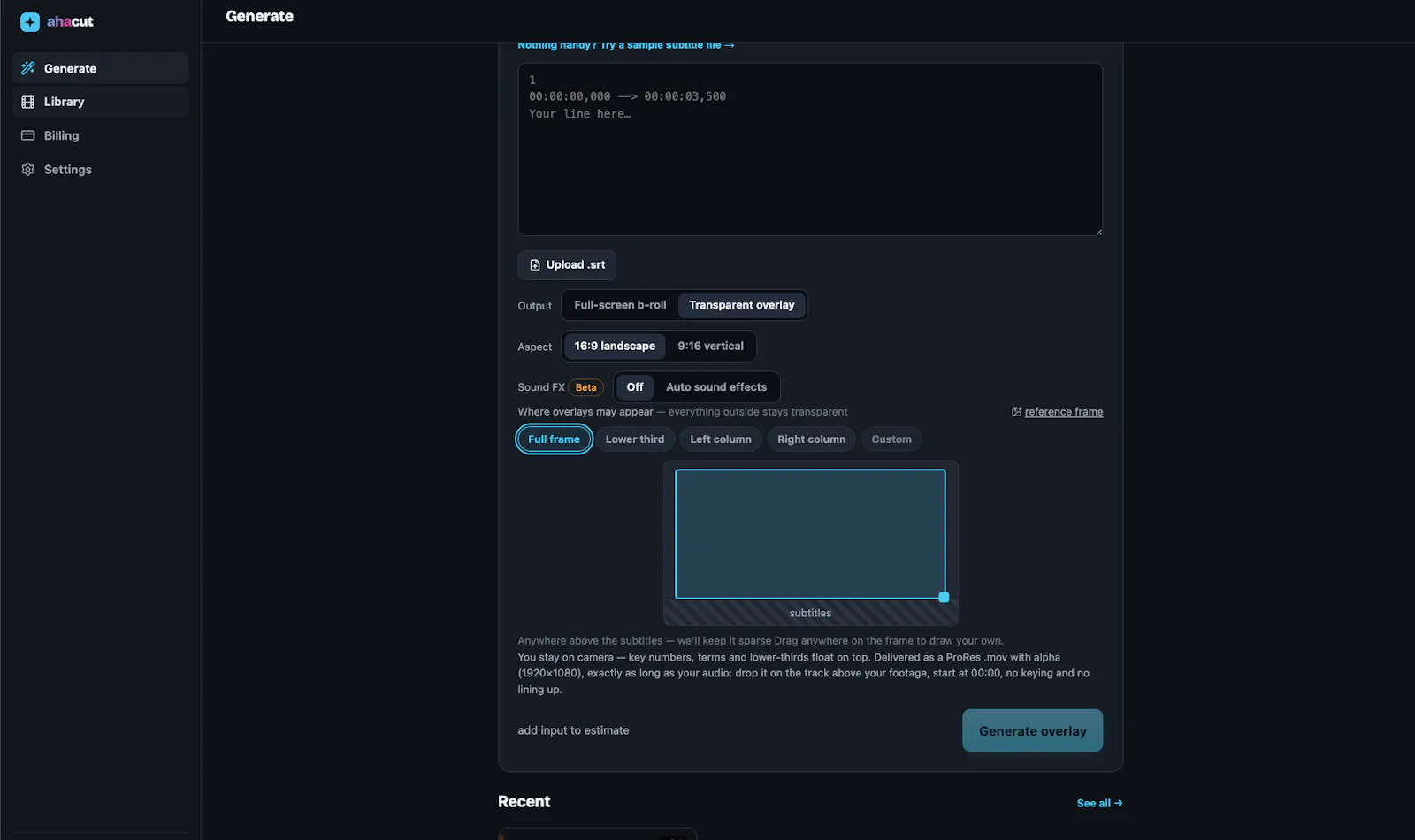Select Full-screen b-roll output
This screenshot has height=840, width=1415.
point(620,305)
